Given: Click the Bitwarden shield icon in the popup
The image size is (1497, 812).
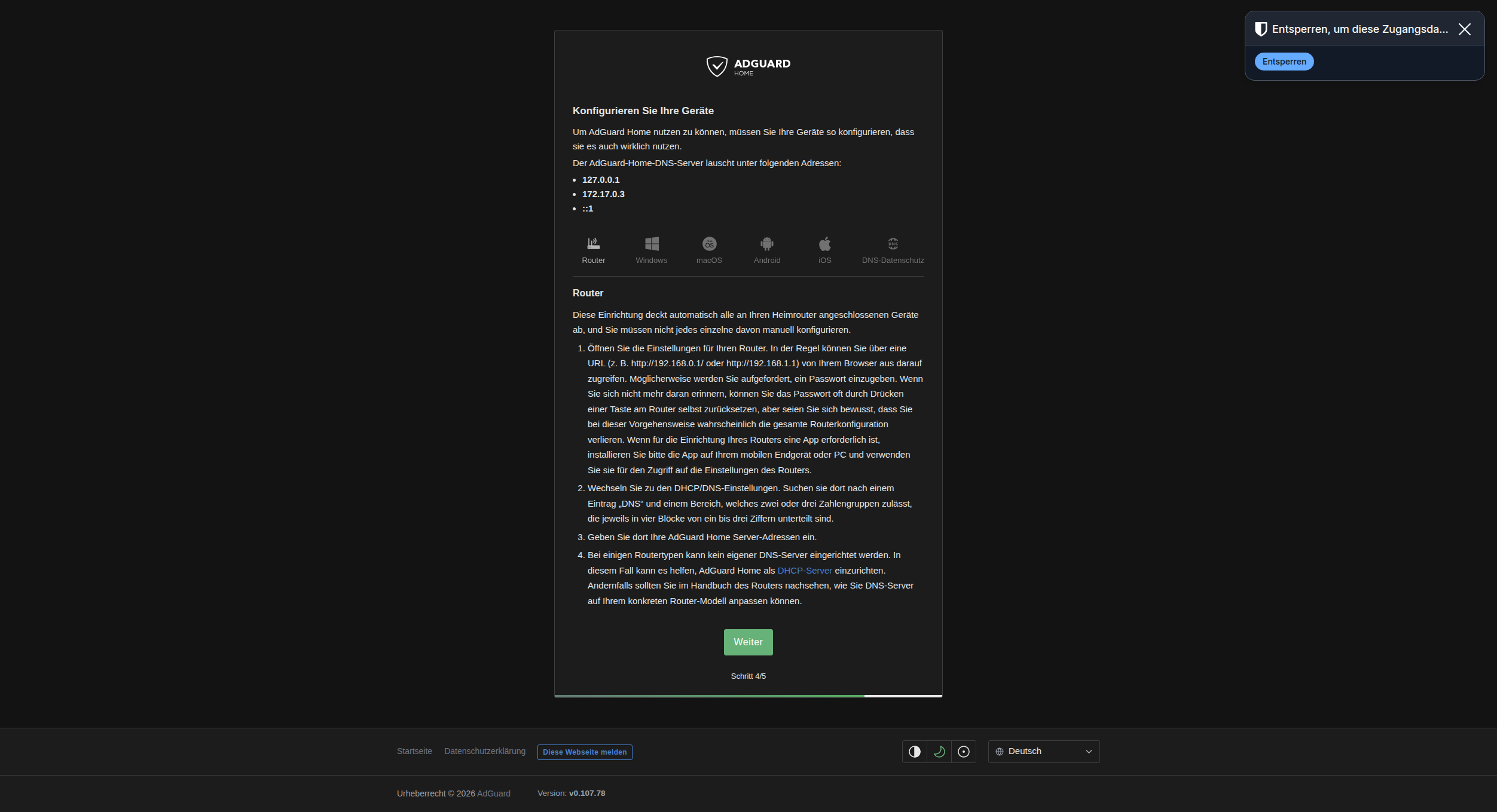Looking at the screenshot, I should (x=1261, y=29).
